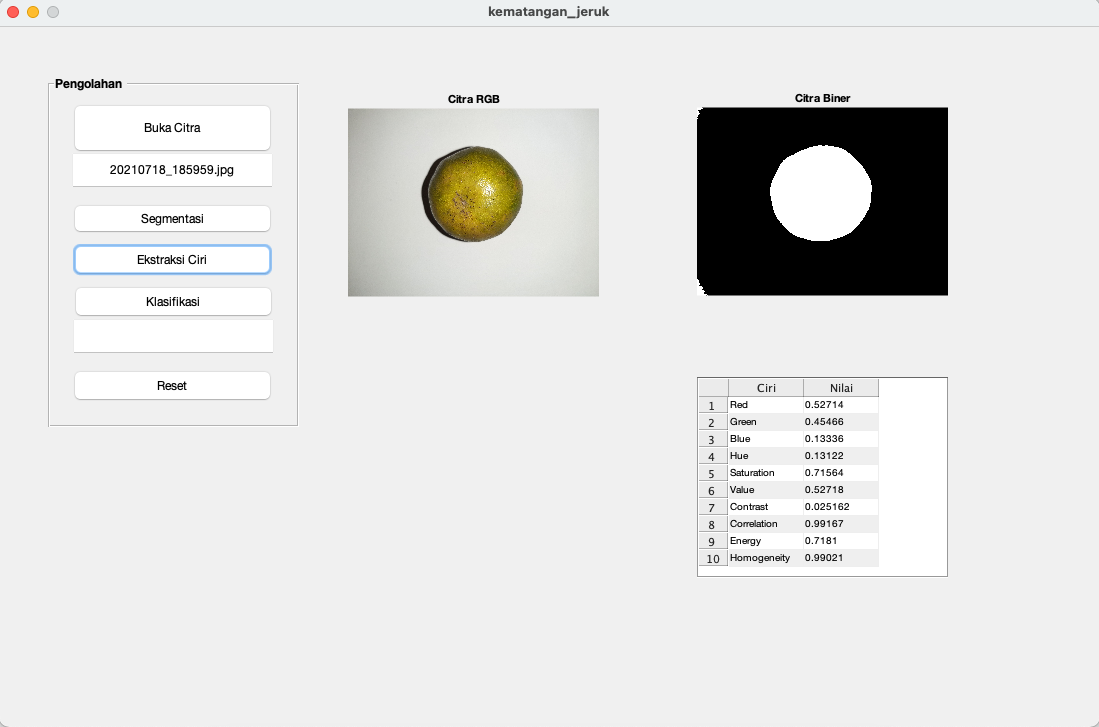
Task: Click the value 0.45466 cell
Action: tap(841, 422)
